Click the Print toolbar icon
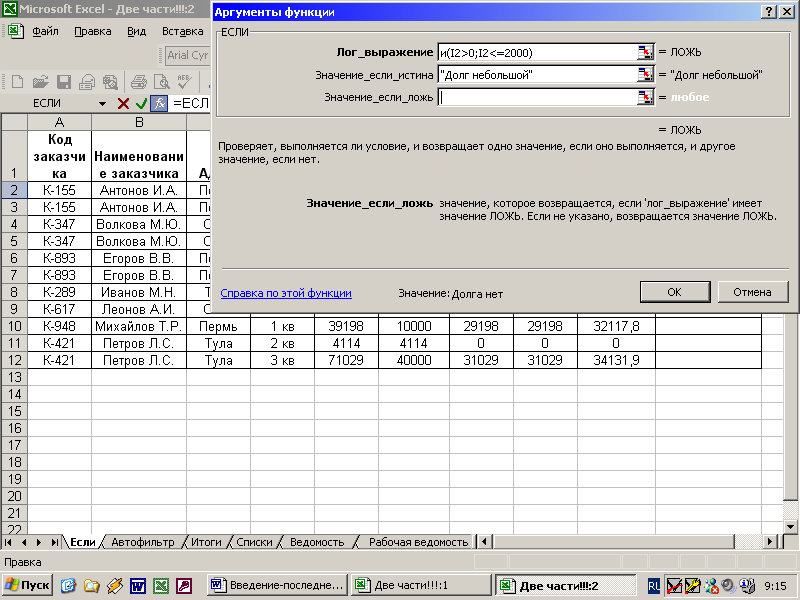The height and width of the screenshot is (600, 800). click(x=139, y=82)
